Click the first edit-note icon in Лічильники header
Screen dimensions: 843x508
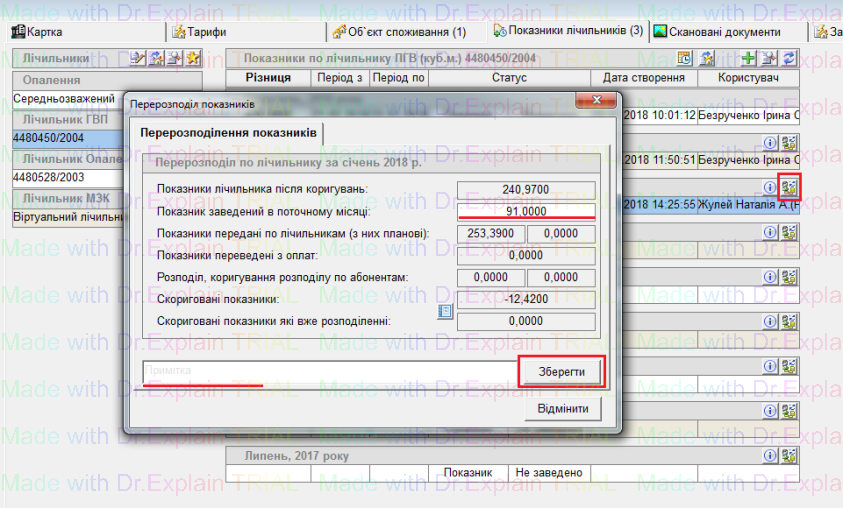[x=139, y=59]
